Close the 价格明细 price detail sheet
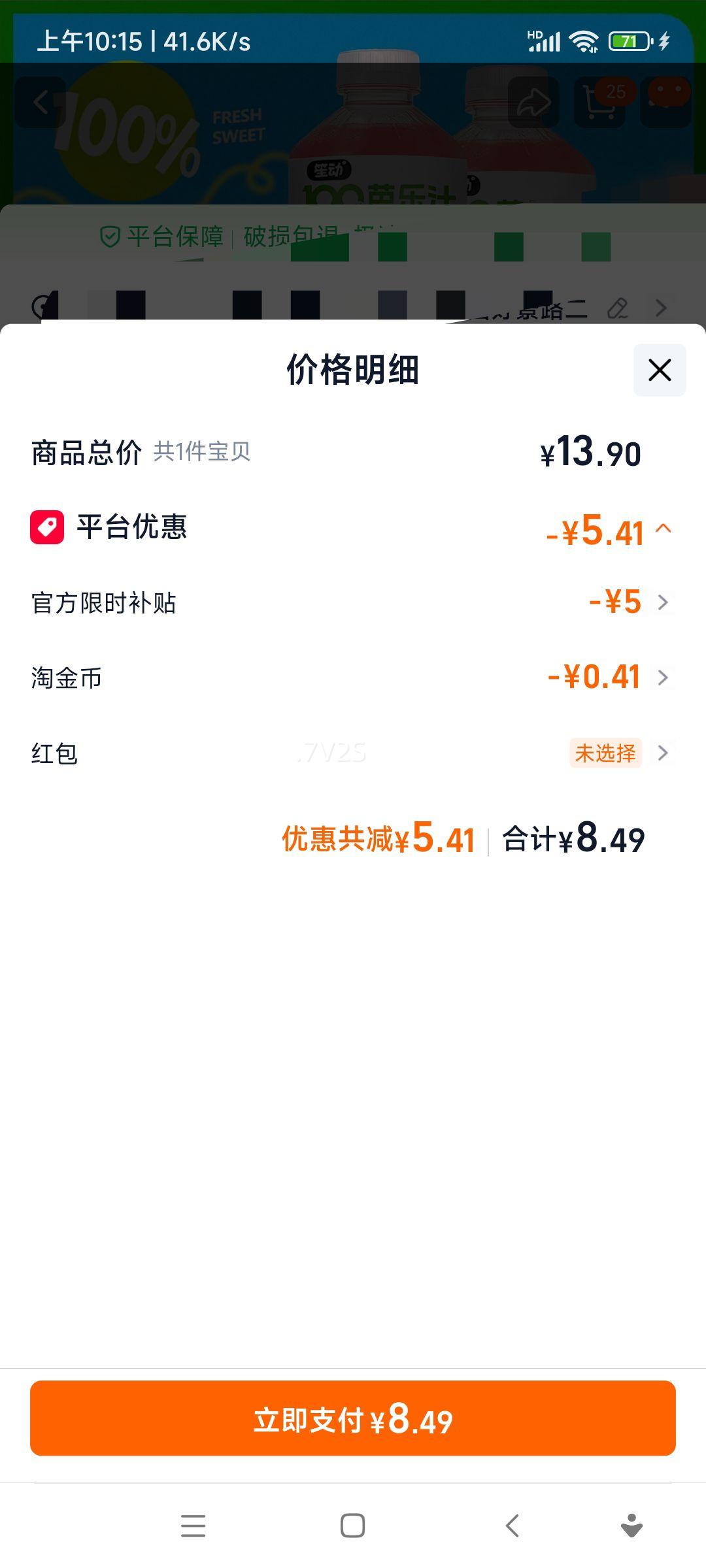706x1568 pixels. 659,370
